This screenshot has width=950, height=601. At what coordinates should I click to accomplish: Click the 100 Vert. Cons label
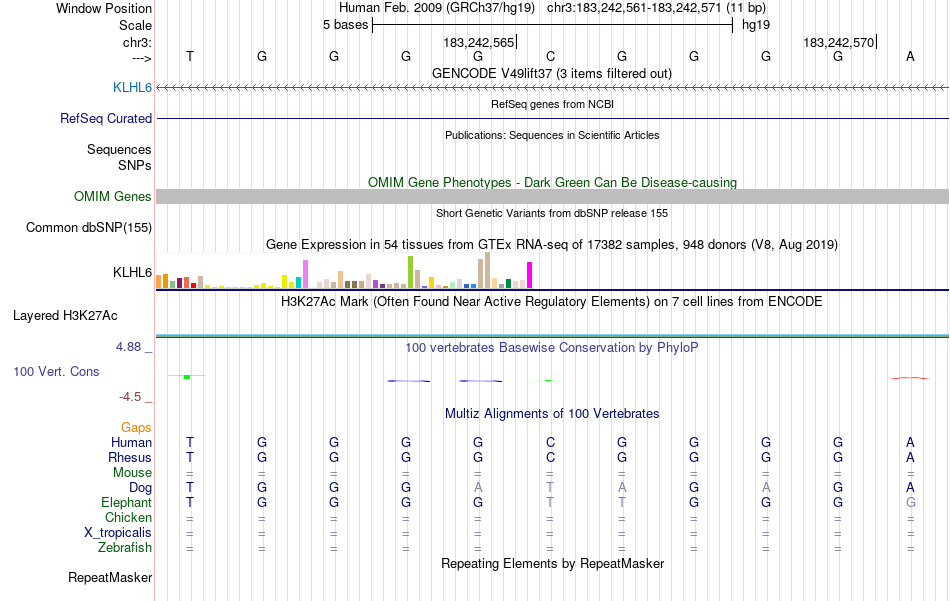(x=56, y=371)
